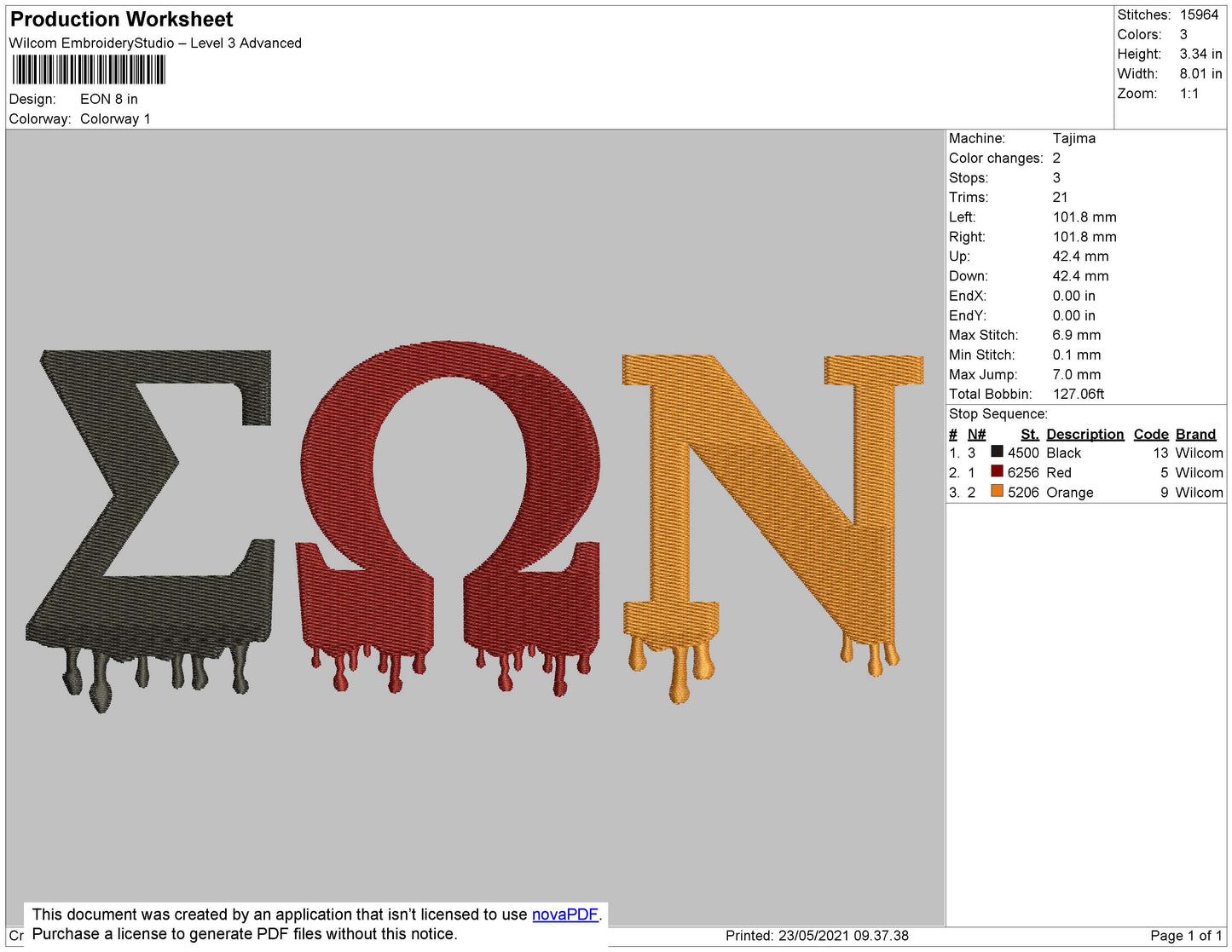Click the Trims value '21'

[1060, 198]
